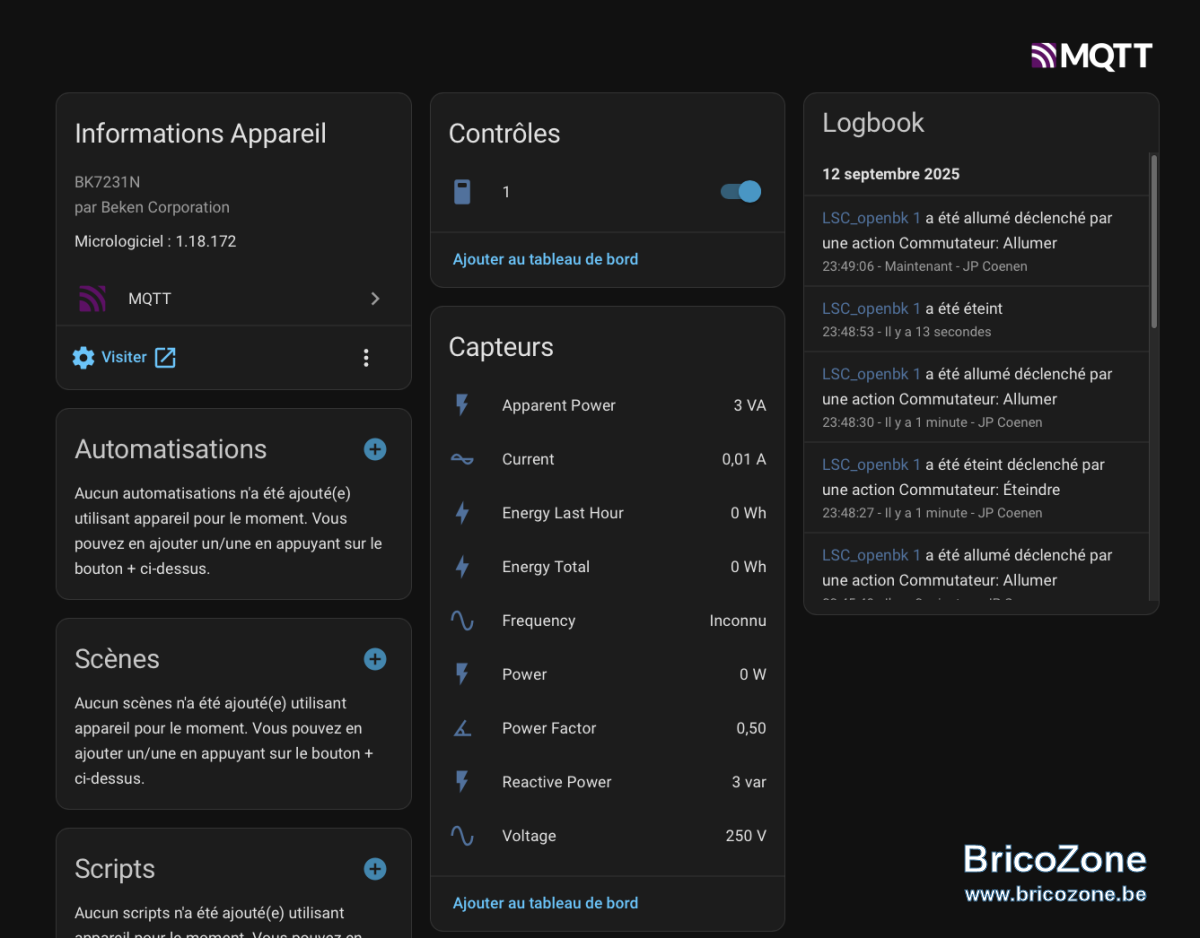Add a new scene with plus button
The width and height of the screenshot is (1200, 938).
tap(375, 659)
